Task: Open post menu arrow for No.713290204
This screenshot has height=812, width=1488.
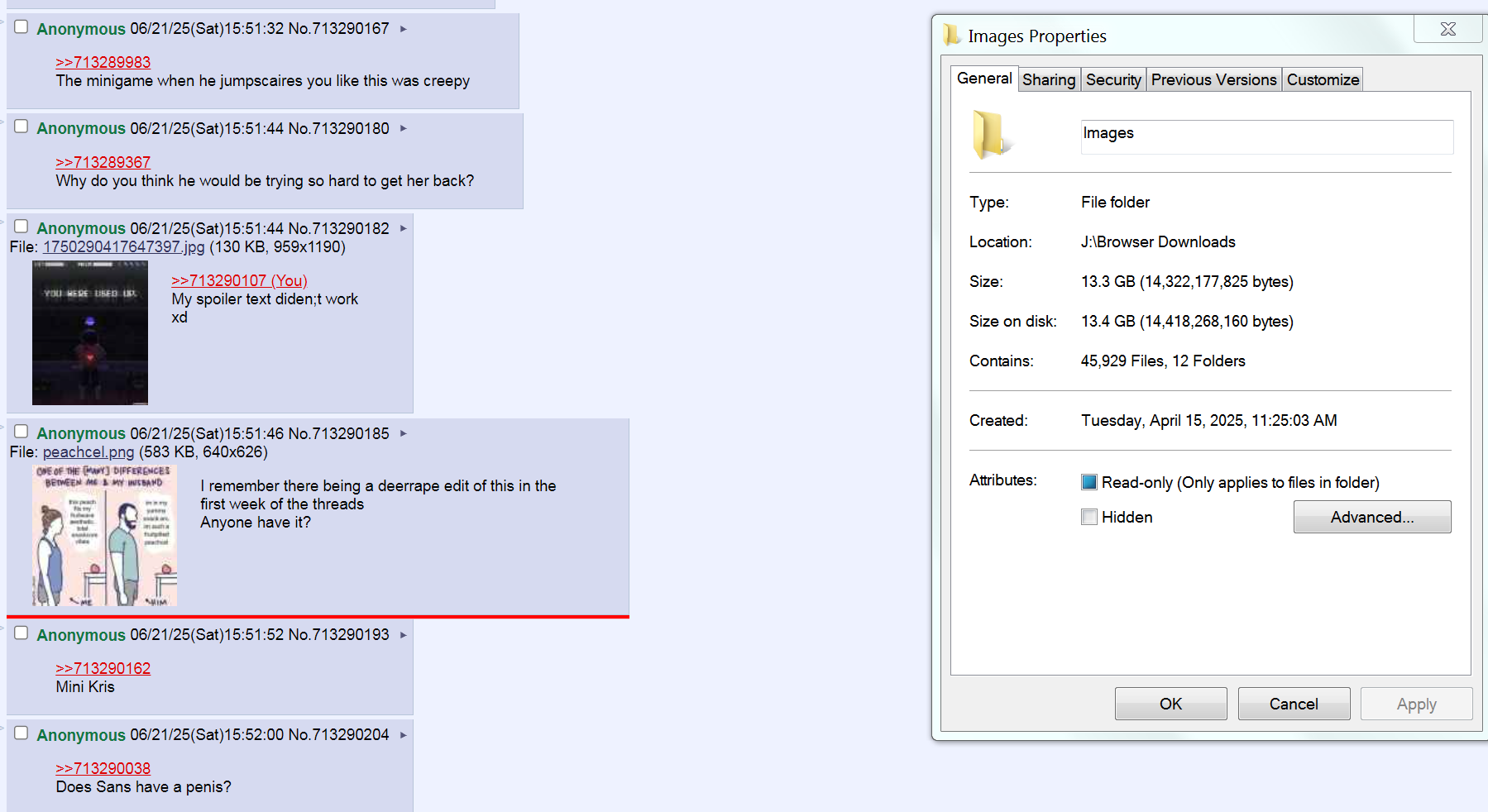Action: [x=404, y=735]
